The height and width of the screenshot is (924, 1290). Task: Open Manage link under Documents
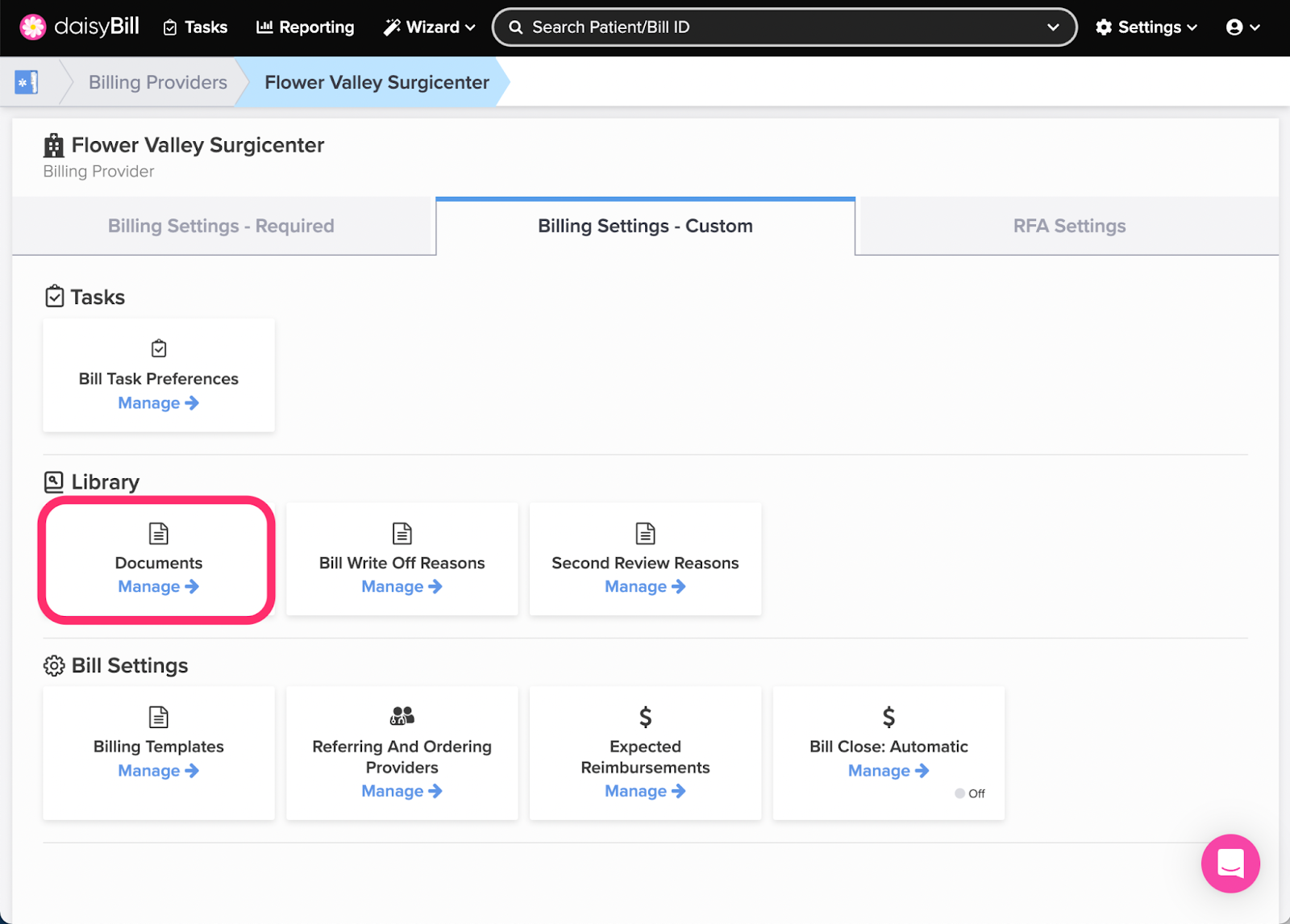click(x=158, y=587)
